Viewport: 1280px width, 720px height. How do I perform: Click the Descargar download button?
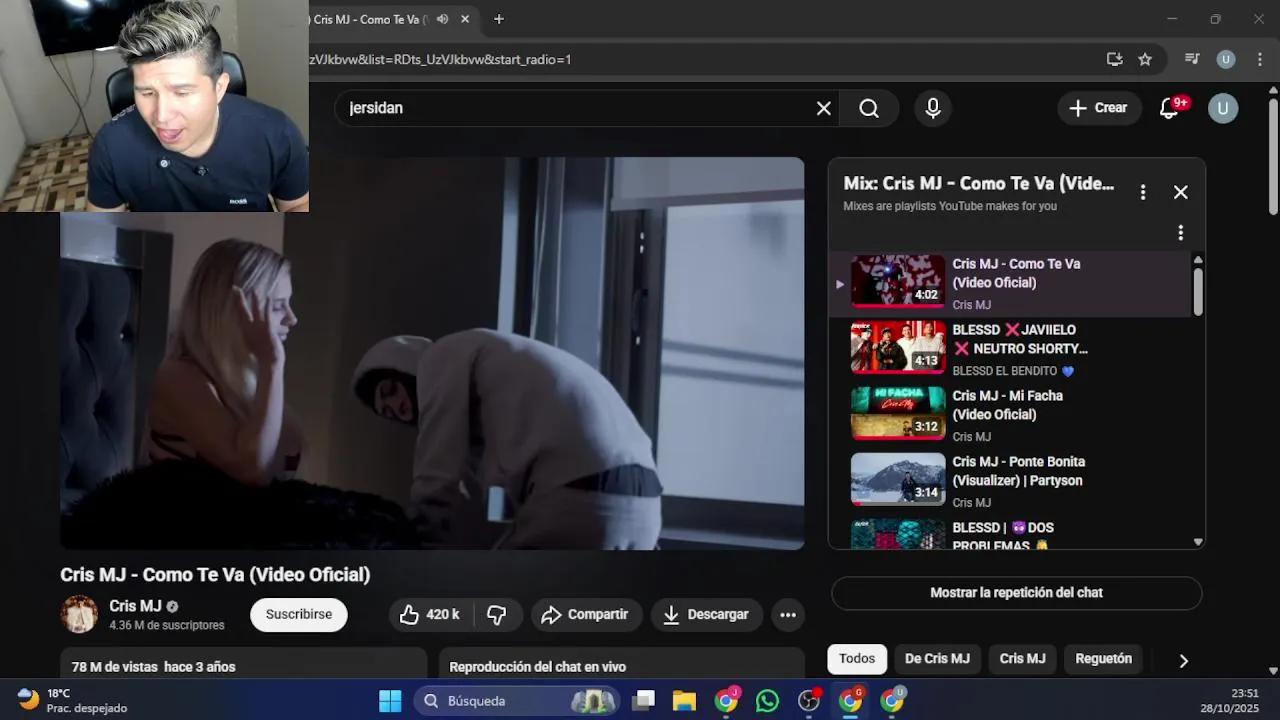(706, 615)
